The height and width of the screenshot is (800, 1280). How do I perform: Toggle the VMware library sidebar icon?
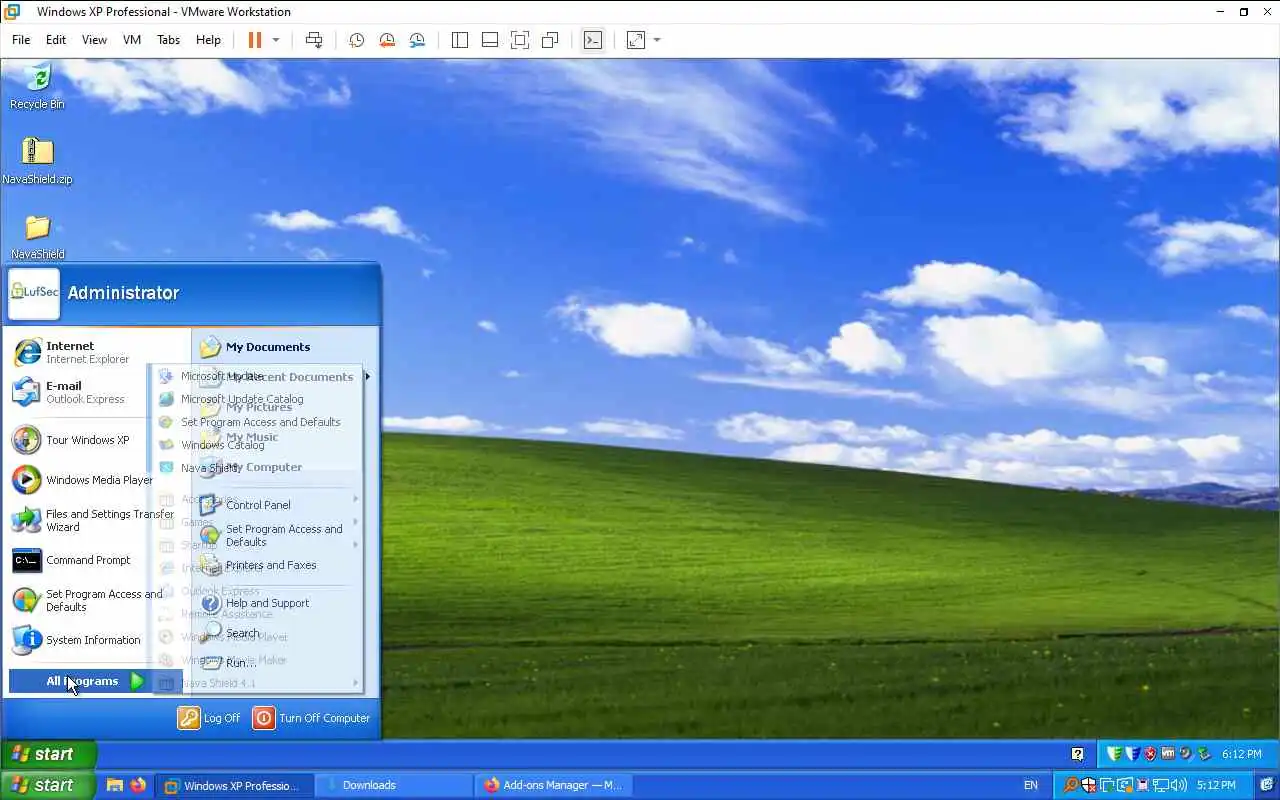pyautogui.click(x=460, y=40)
